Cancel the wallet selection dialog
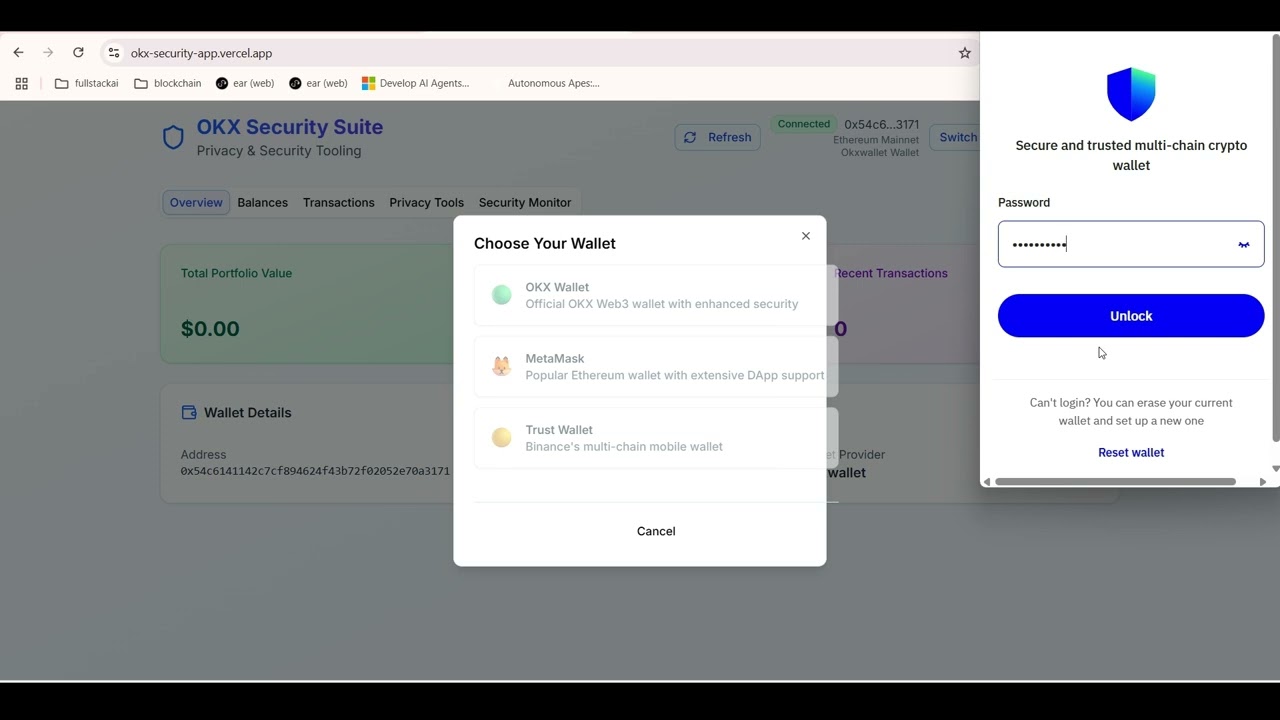Screen dimensions: 1280x720 tap(656, 531)
